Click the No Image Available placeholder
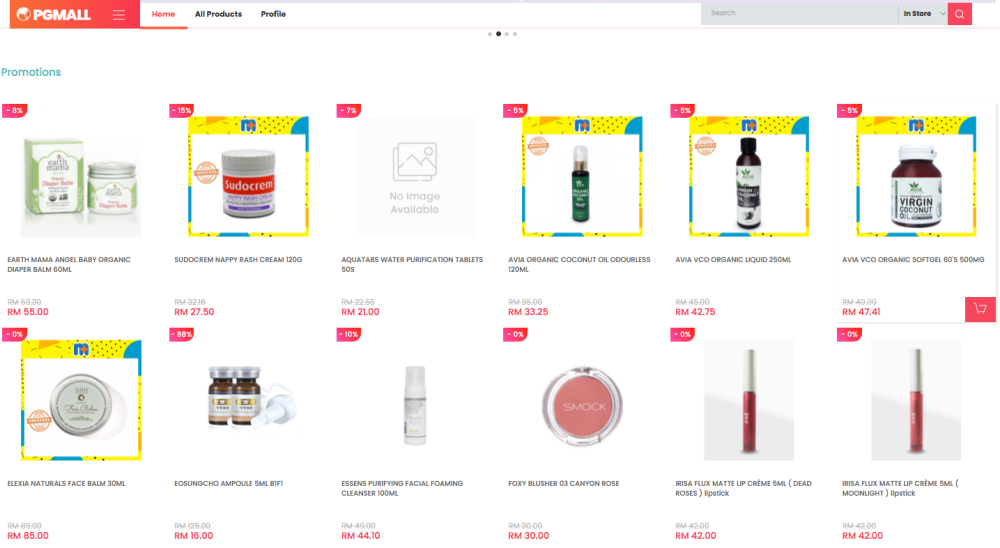Viewport: 1000px width, 548px height. (415, 177)
